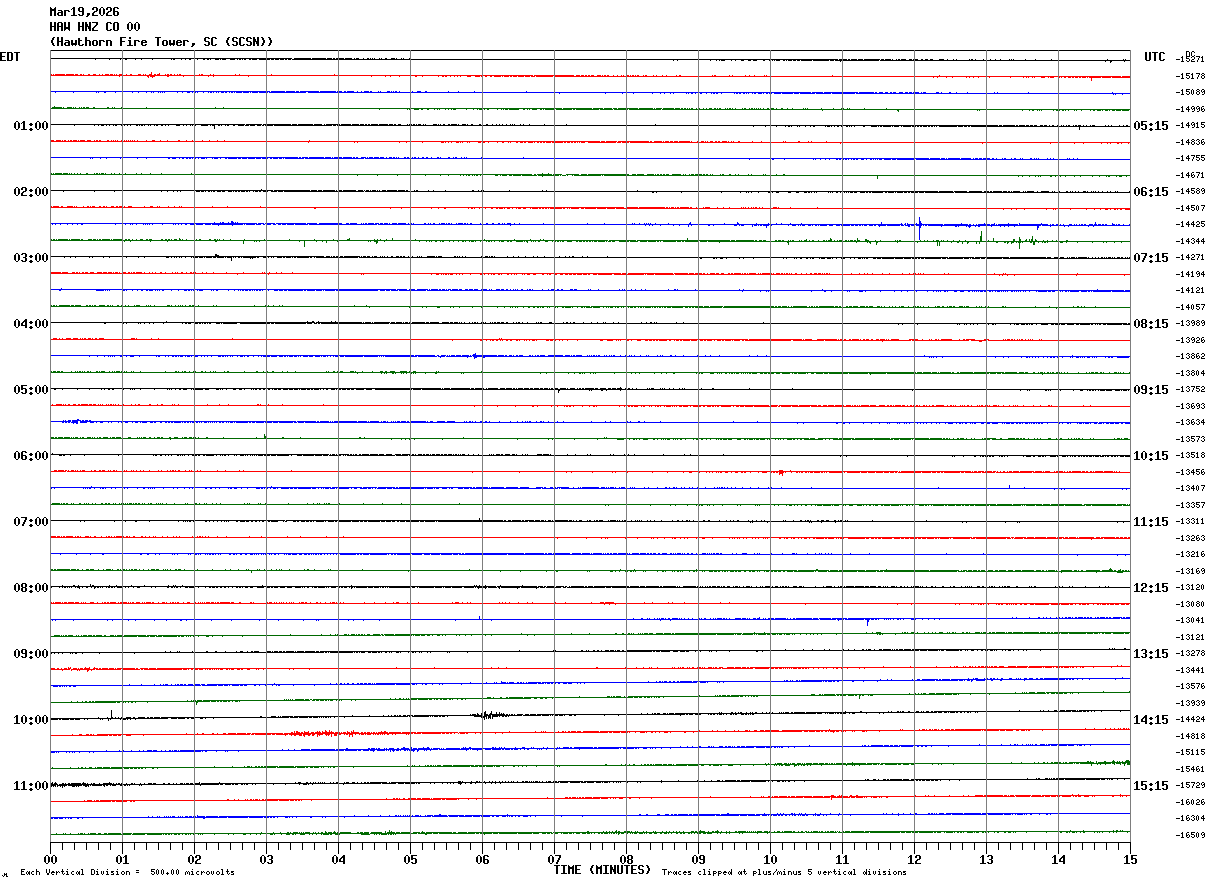Click the DC offset value "-15461"
The image size is (1210, 886).
click(x=1190, y=769)
